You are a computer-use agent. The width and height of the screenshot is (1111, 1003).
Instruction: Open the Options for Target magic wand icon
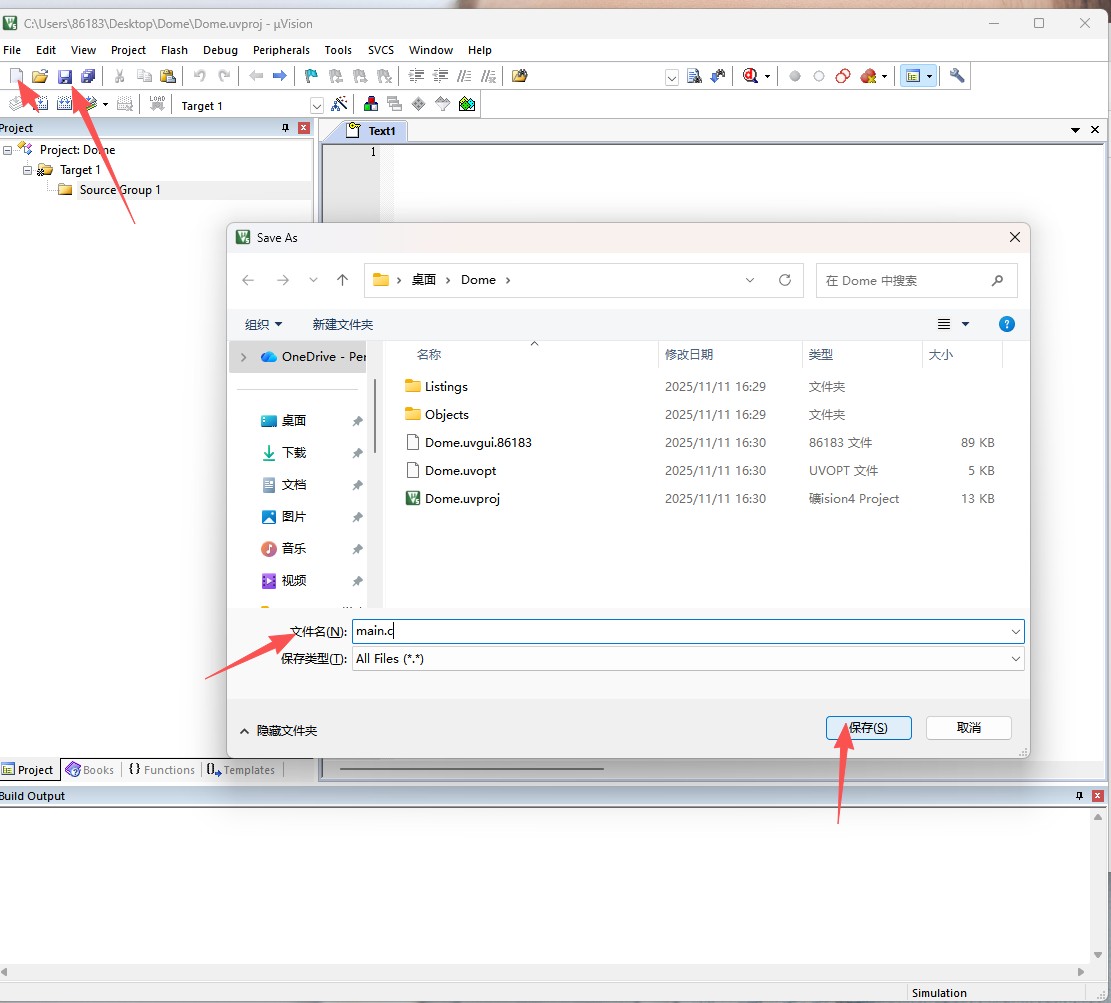pos(339,104)
